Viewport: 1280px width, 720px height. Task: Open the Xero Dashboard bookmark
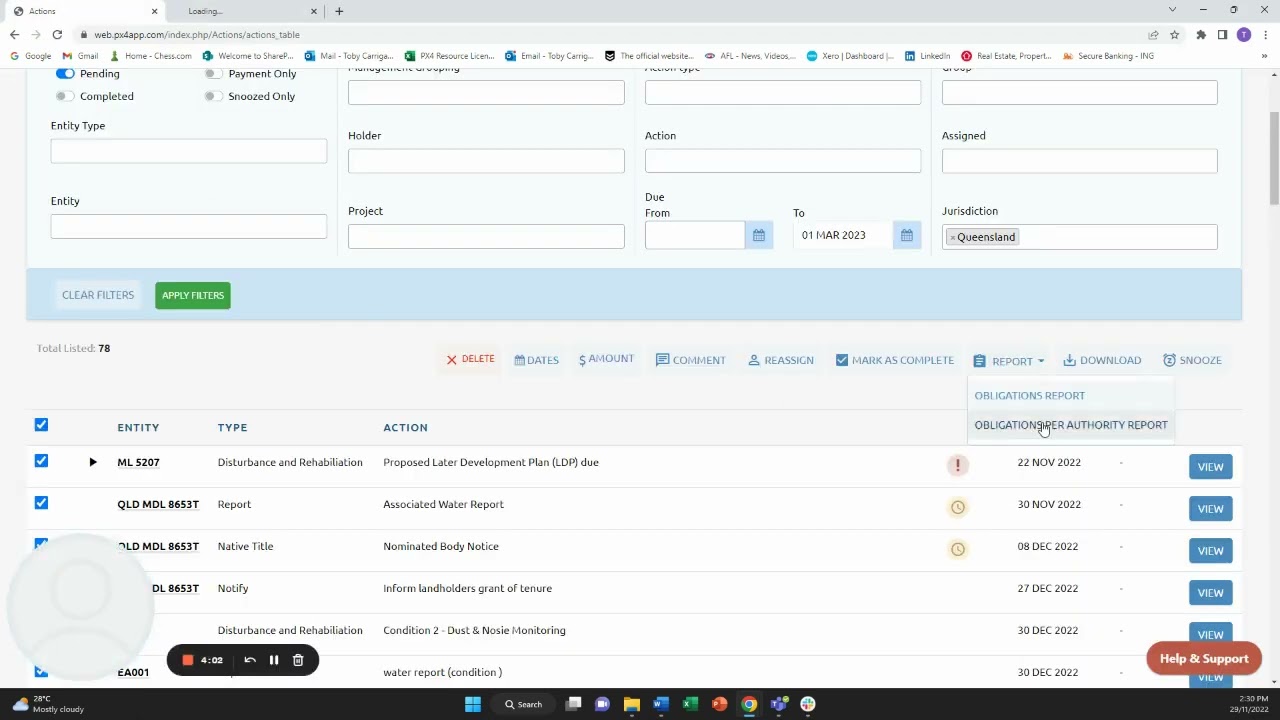click(850, 56)
